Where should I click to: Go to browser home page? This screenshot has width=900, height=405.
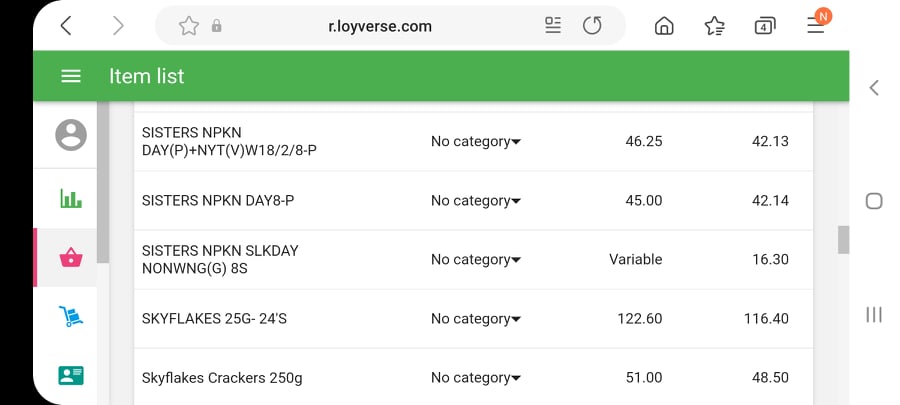[664, 26]
